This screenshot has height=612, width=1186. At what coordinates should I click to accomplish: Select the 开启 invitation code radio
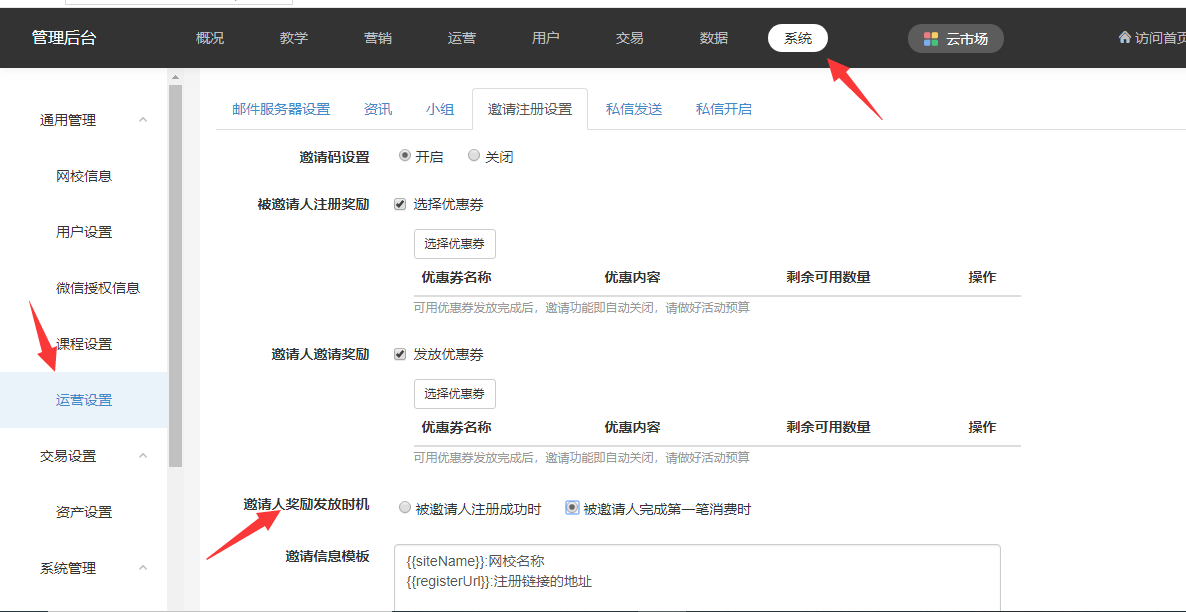click(405, 156)
